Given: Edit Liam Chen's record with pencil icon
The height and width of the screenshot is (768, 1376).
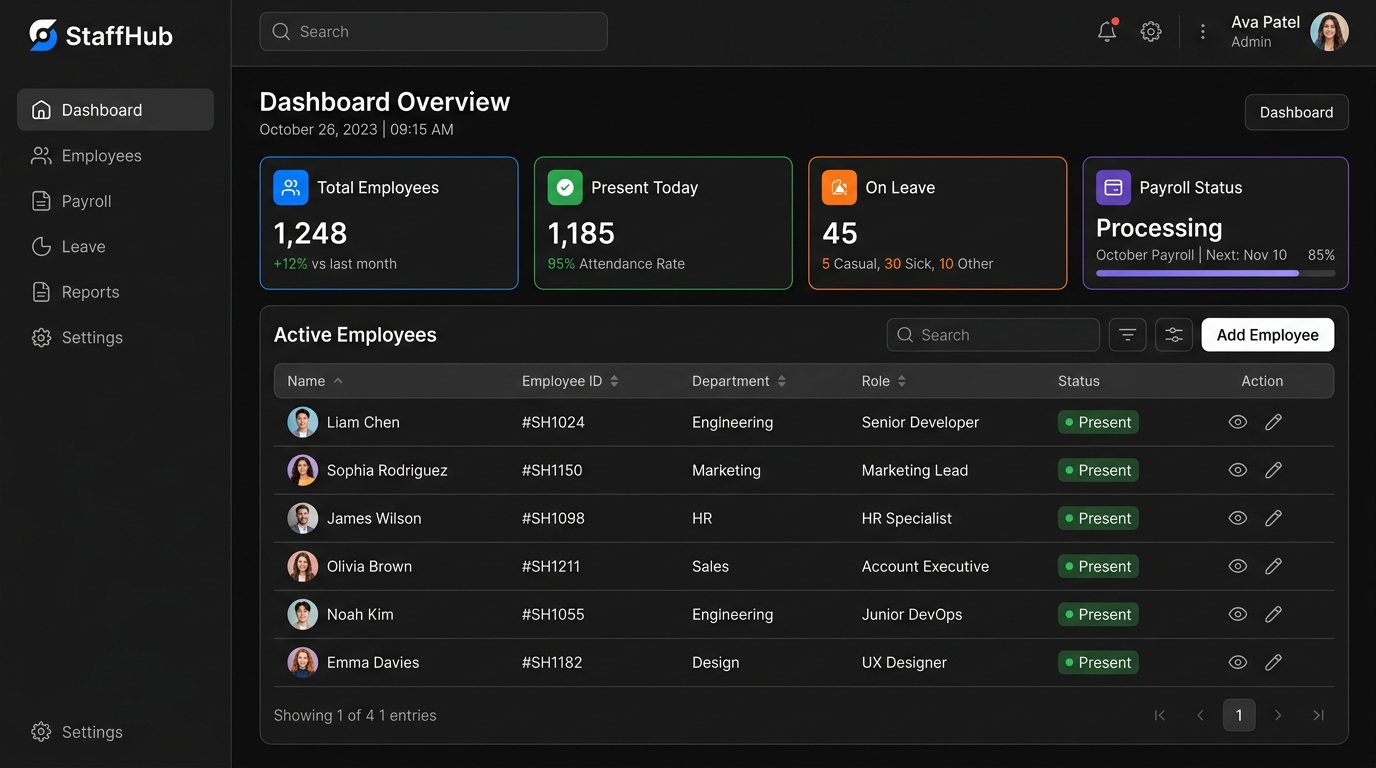Looking at the screenshot, I should [1273, 422].
